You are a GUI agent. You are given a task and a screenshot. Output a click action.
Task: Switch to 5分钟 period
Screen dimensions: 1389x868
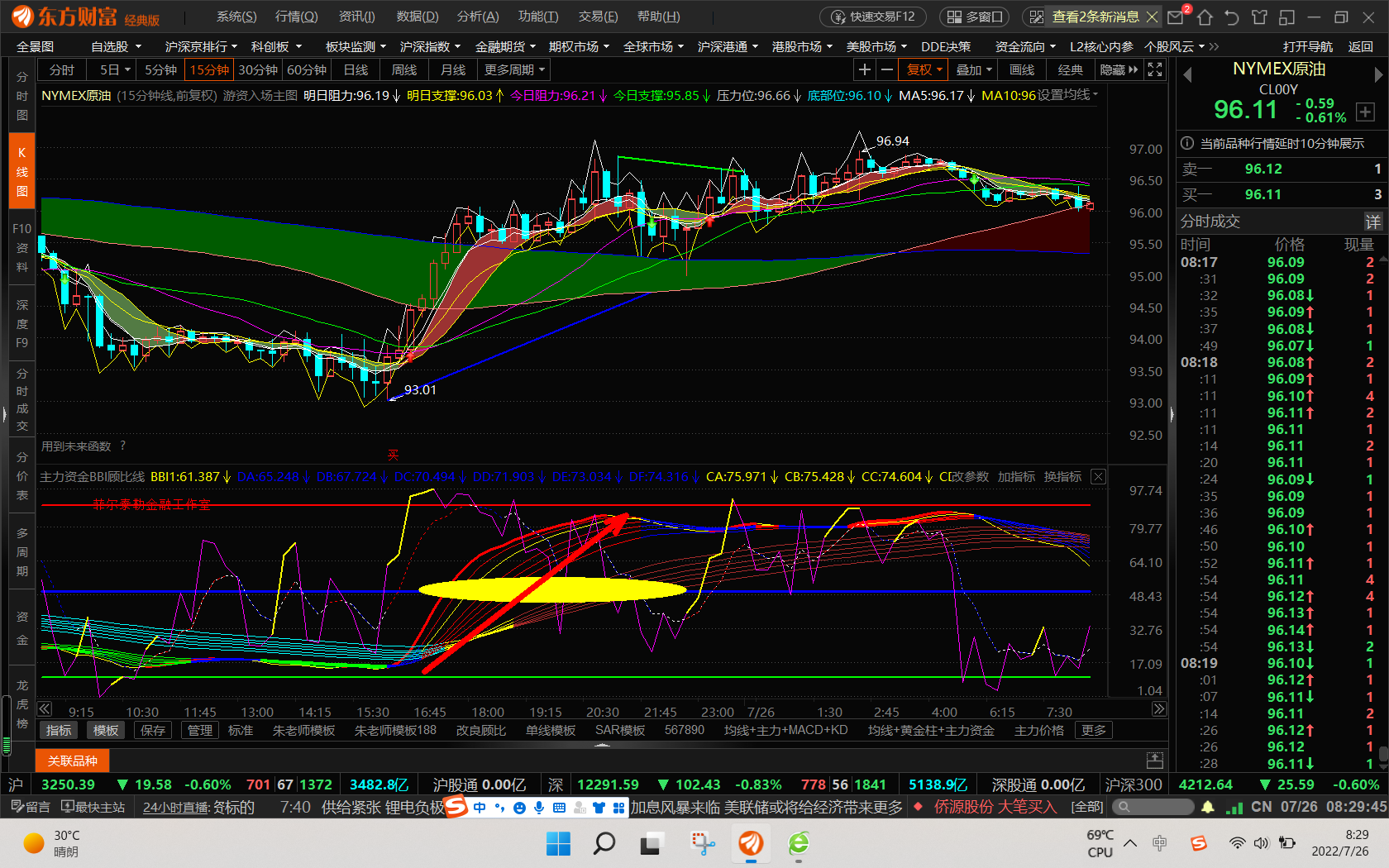[160, 70]
